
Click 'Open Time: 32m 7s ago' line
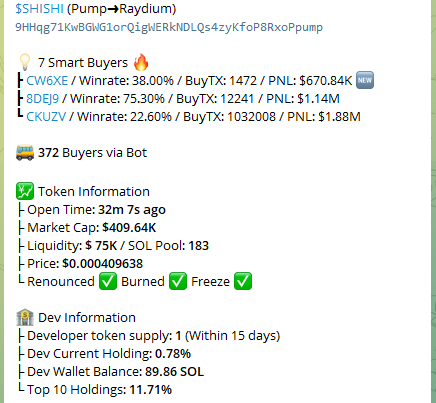pos(96,210)
